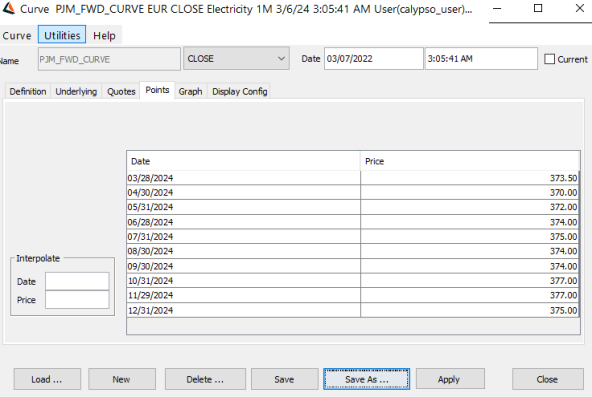Screen dimensions: 592x397
Task: Click the time field 3:05:41 AM
Action: [481, 58]
